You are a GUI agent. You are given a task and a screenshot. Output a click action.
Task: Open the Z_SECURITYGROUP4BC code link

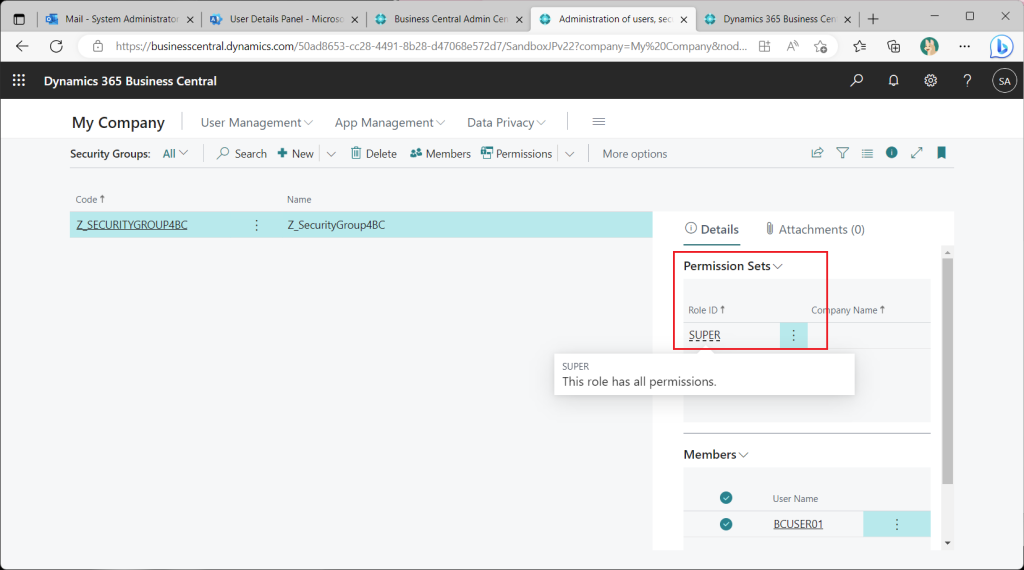(x=132, y=225)
